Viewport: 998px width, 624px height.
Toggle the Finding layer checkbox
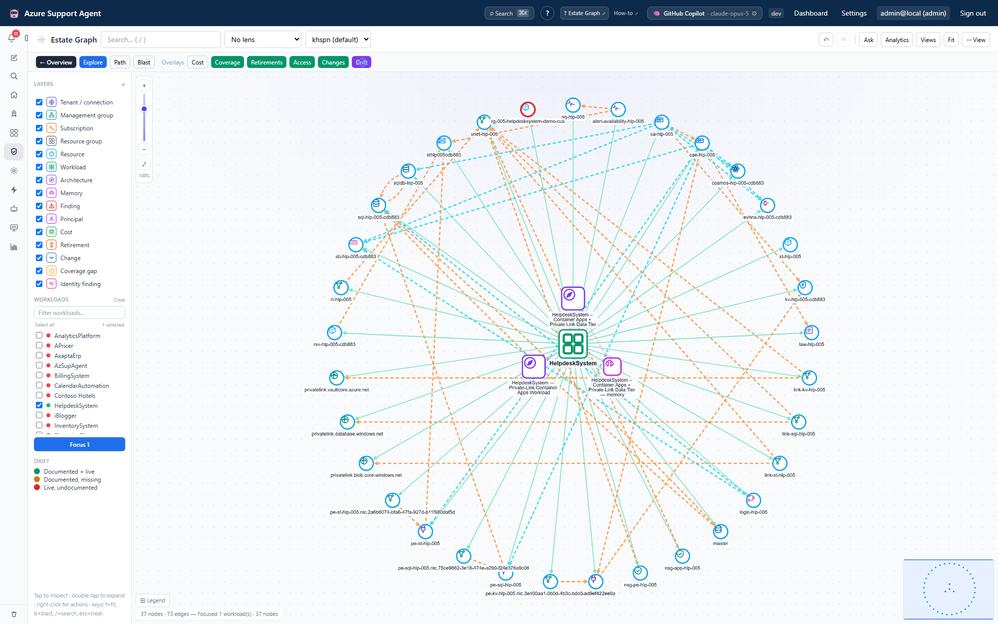[x=39, y=206]
